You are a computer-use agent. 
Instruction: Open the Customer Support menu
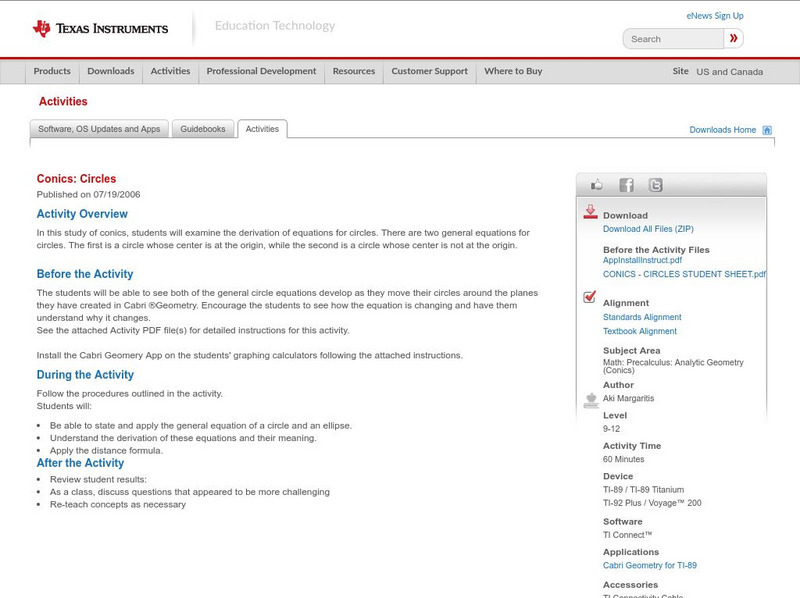click(x=430, y=71)
